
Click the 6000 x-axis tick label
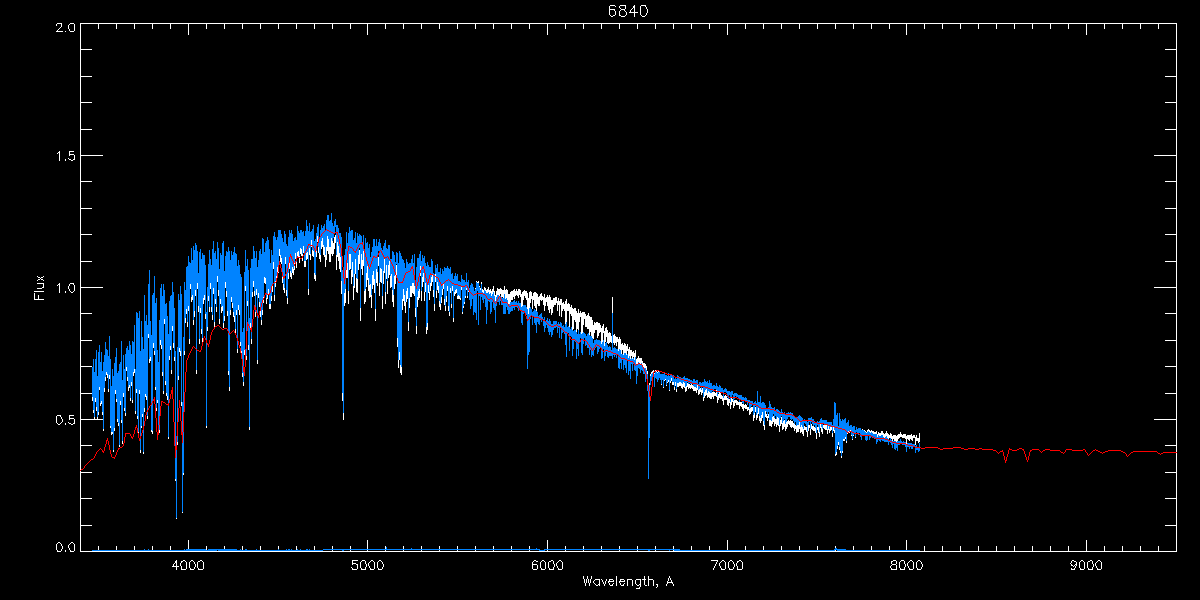click(x=547, y=565)
